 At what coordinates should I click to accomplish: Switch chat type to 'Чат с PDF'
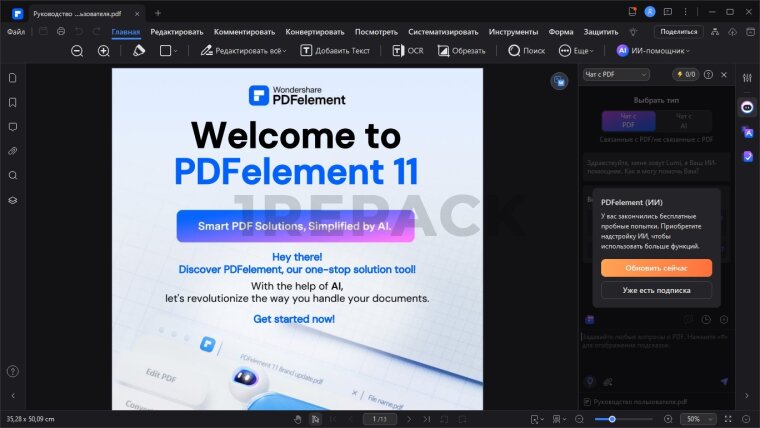point(628,121)
